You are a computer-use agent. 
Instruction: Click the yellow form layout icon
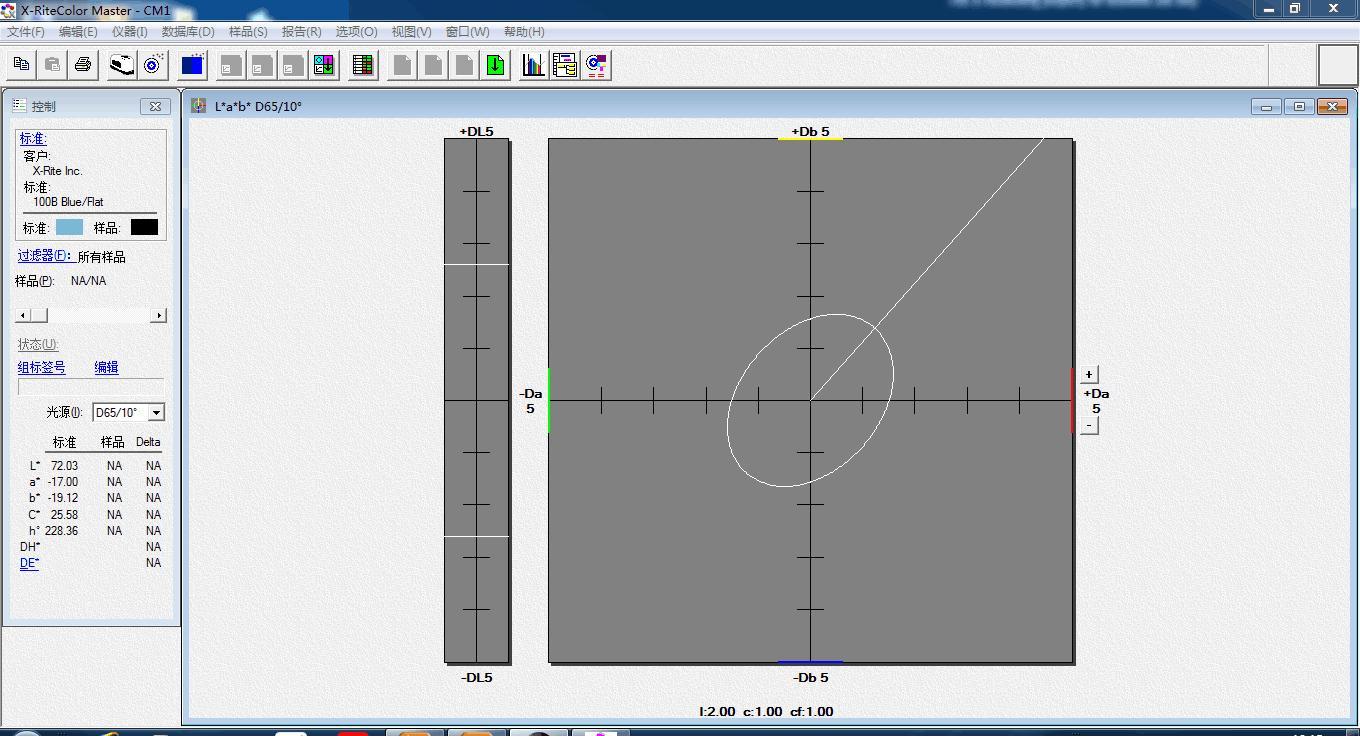click(x=565, y=65)
